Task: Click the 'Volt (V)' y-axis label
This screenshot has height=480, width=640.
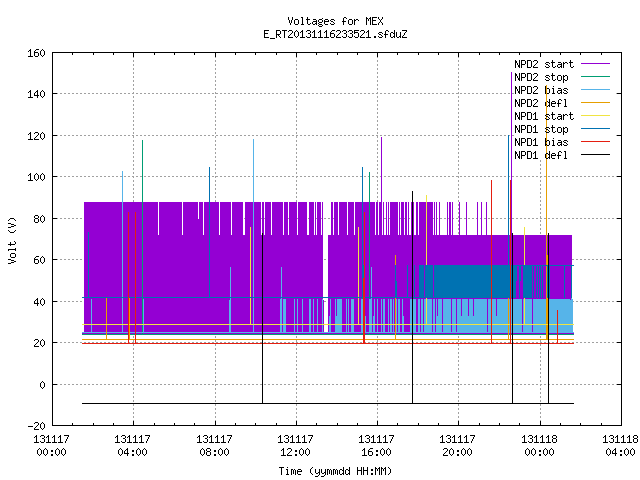Action: coord(12,240)
